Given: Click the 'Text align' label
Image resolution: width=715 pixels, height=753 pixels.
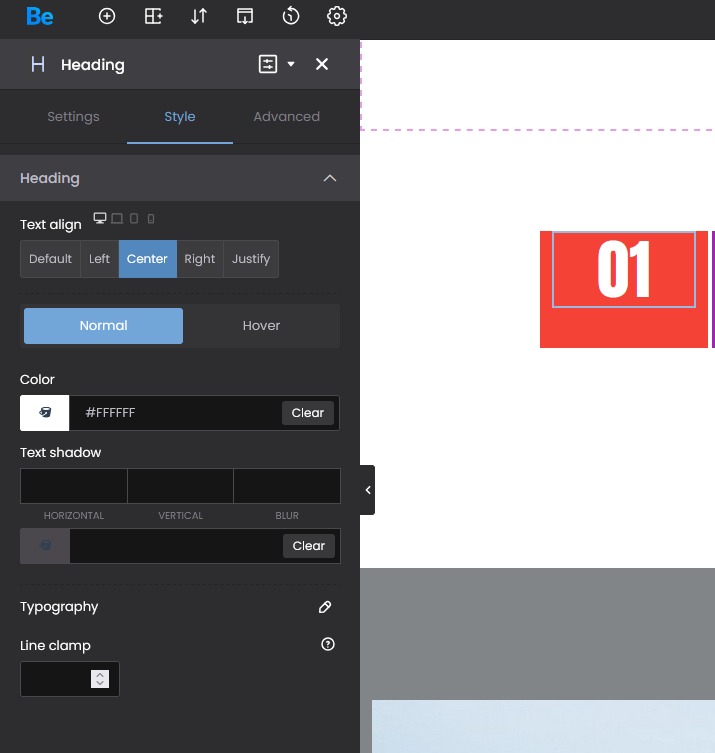Looking at the screenshot, I should click(50, 225).
